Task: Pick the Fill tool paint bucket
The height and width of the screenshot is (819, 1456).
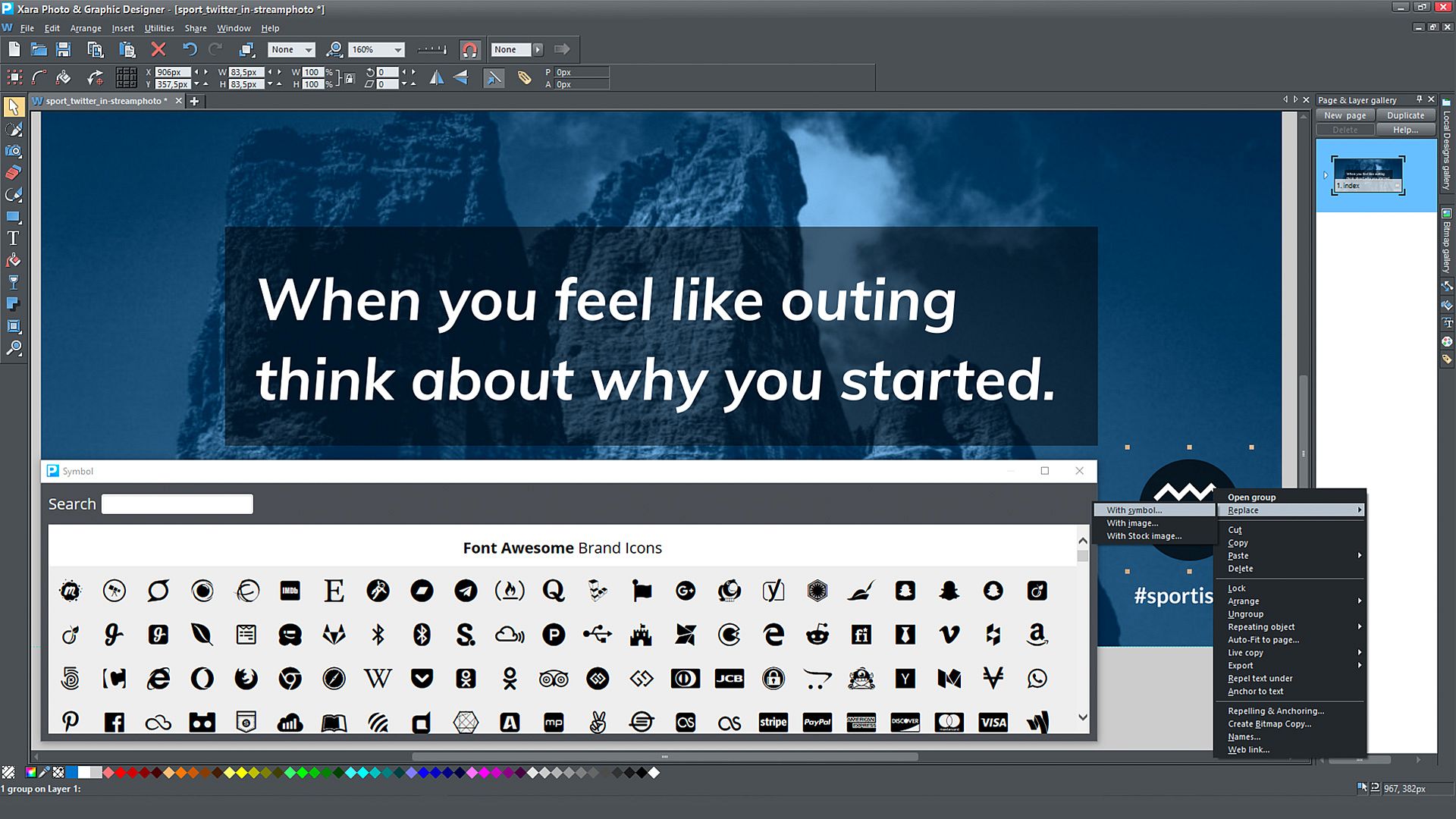Action: coord(13,260)
